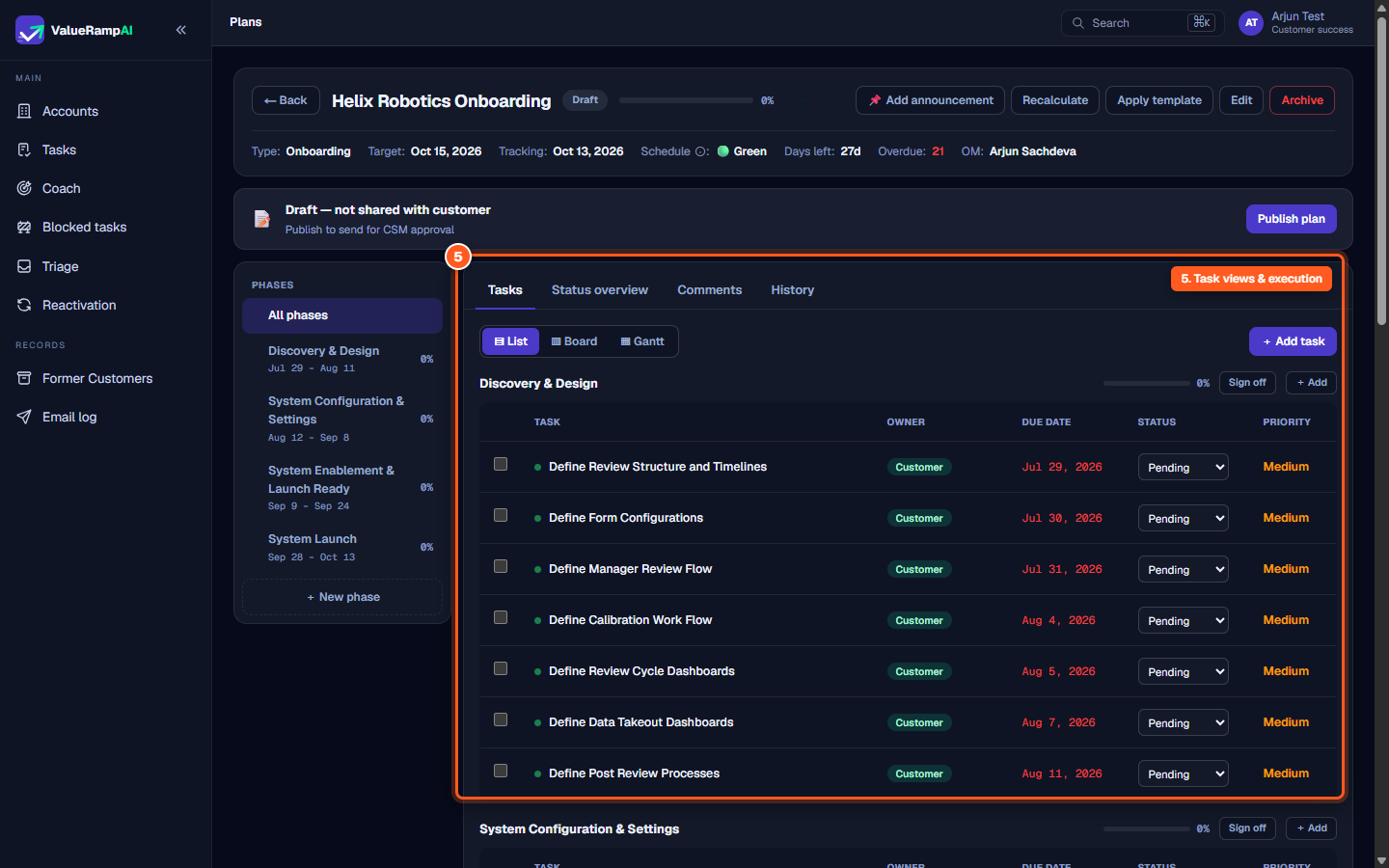The height and width of the screenshot is (868, 1389).
Task: Click the Triage inbox icon
Action: pos(24,266)
